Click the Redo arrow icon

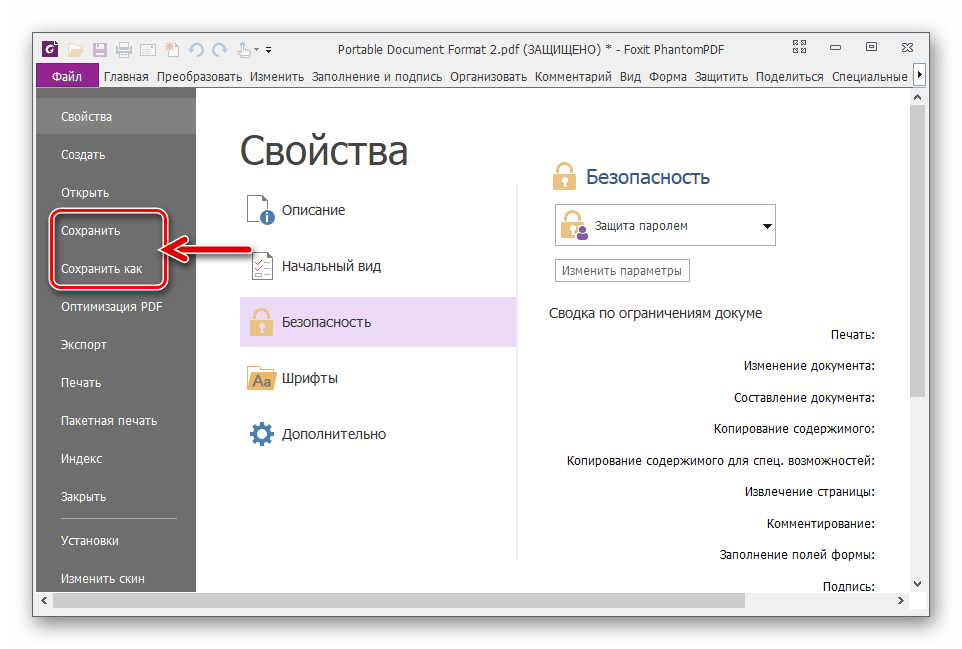219,49
